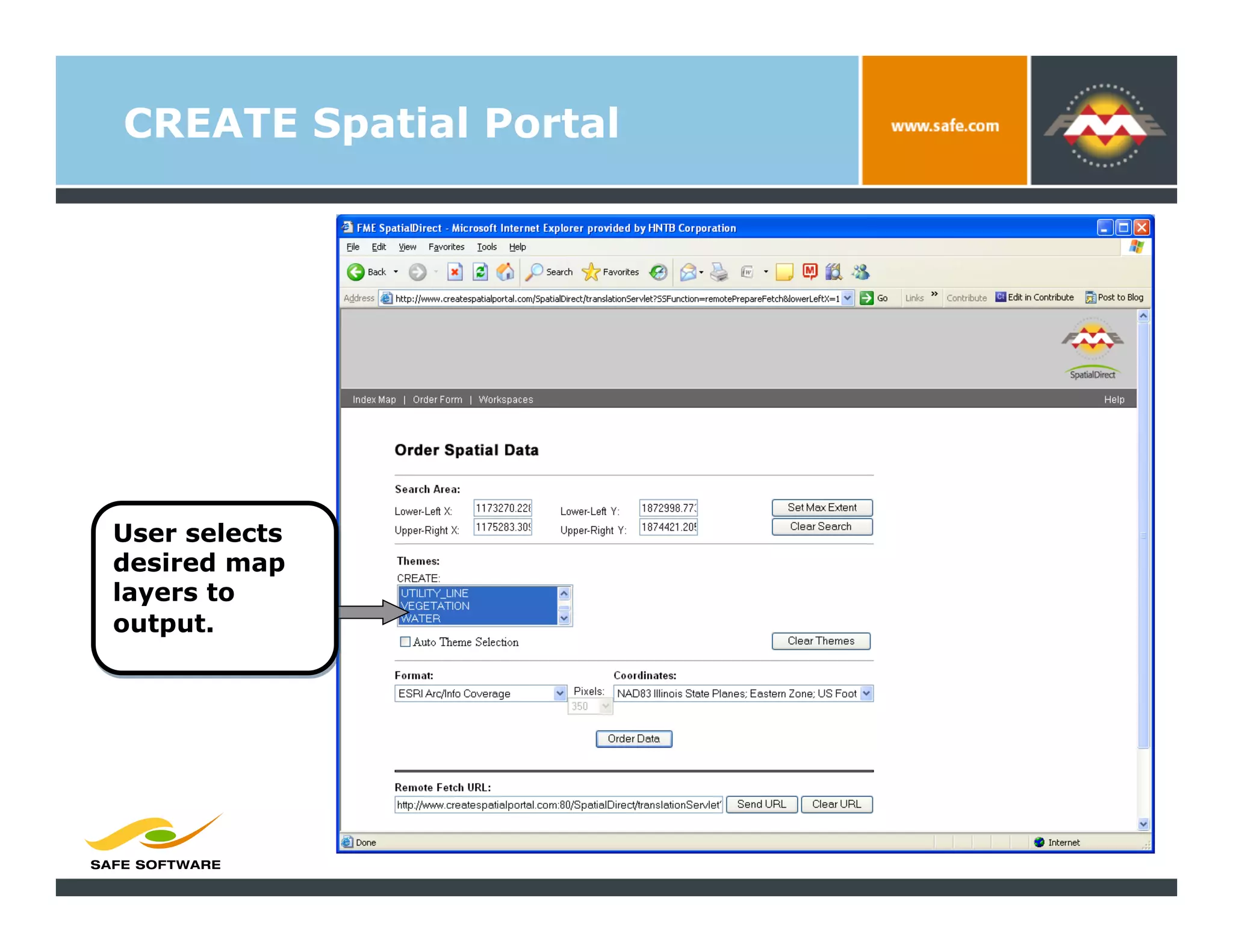
Task: Click the browser address URL field
Action: coord(616,298)
